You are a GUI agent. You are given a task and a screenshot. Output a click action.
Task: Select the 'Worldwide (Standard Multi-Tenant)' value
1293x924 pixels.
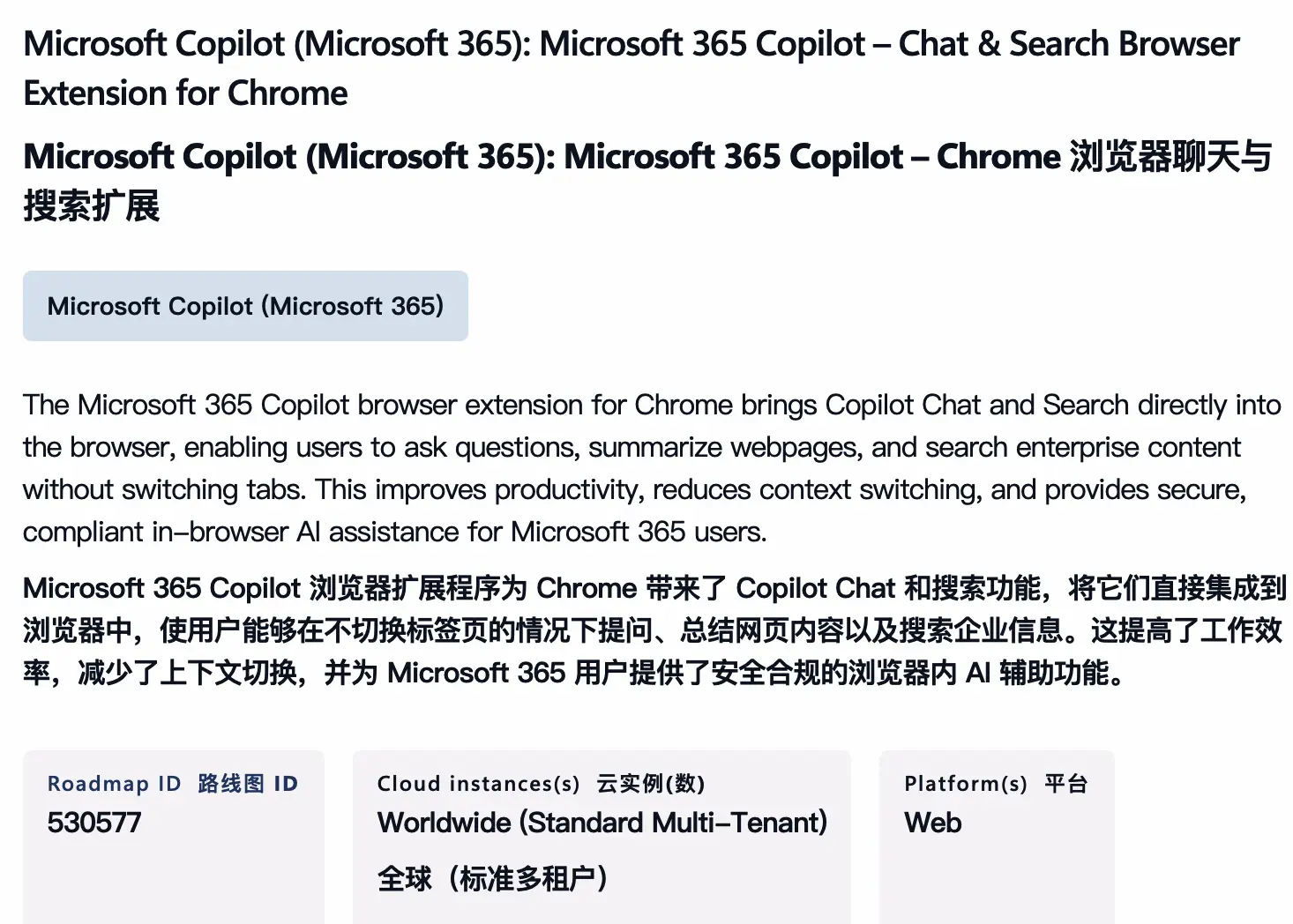602,823
